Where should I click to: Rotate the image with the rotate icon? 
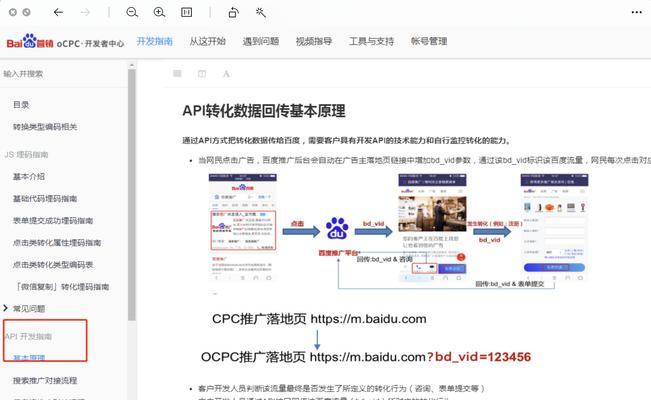tap(233, 12)
